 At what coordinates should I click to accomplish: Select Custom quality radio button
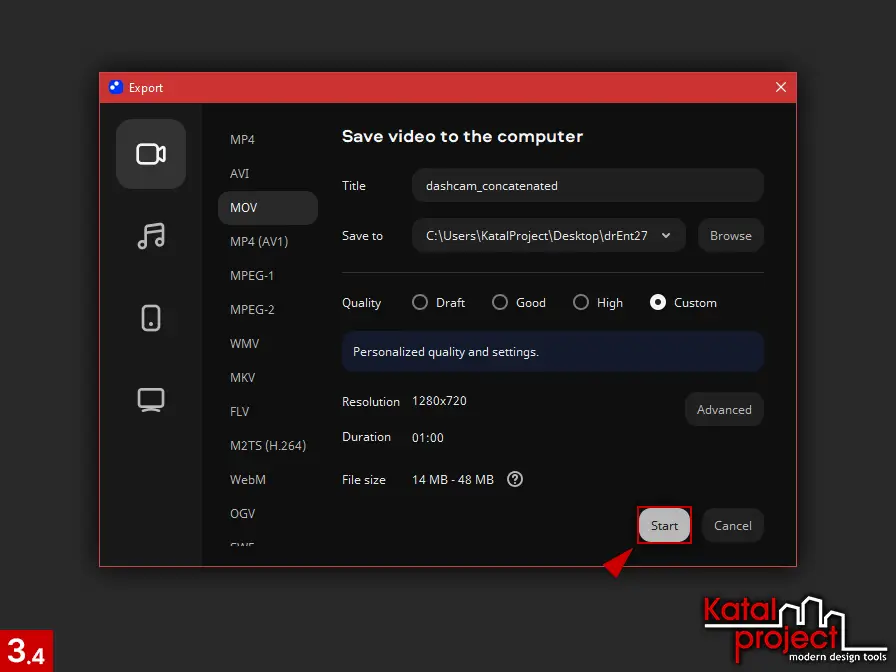658,302
